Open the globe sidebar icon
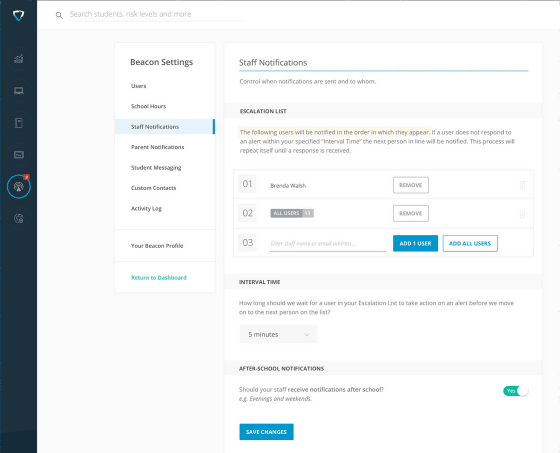The image size is (560, 453). click(x=19, y=218)
